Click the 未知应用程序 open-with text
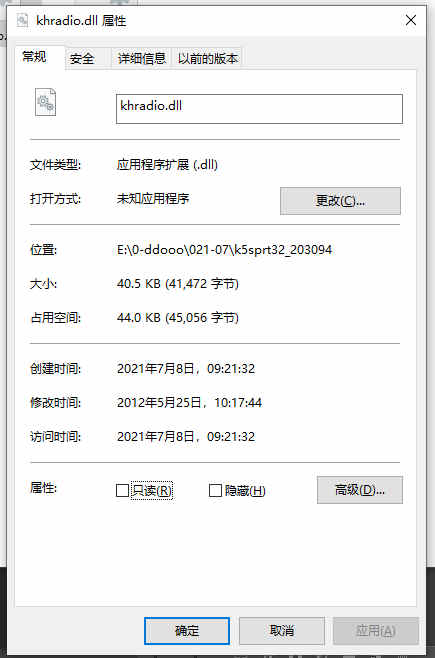Screen dimensions: 435x658 (153, 198)
